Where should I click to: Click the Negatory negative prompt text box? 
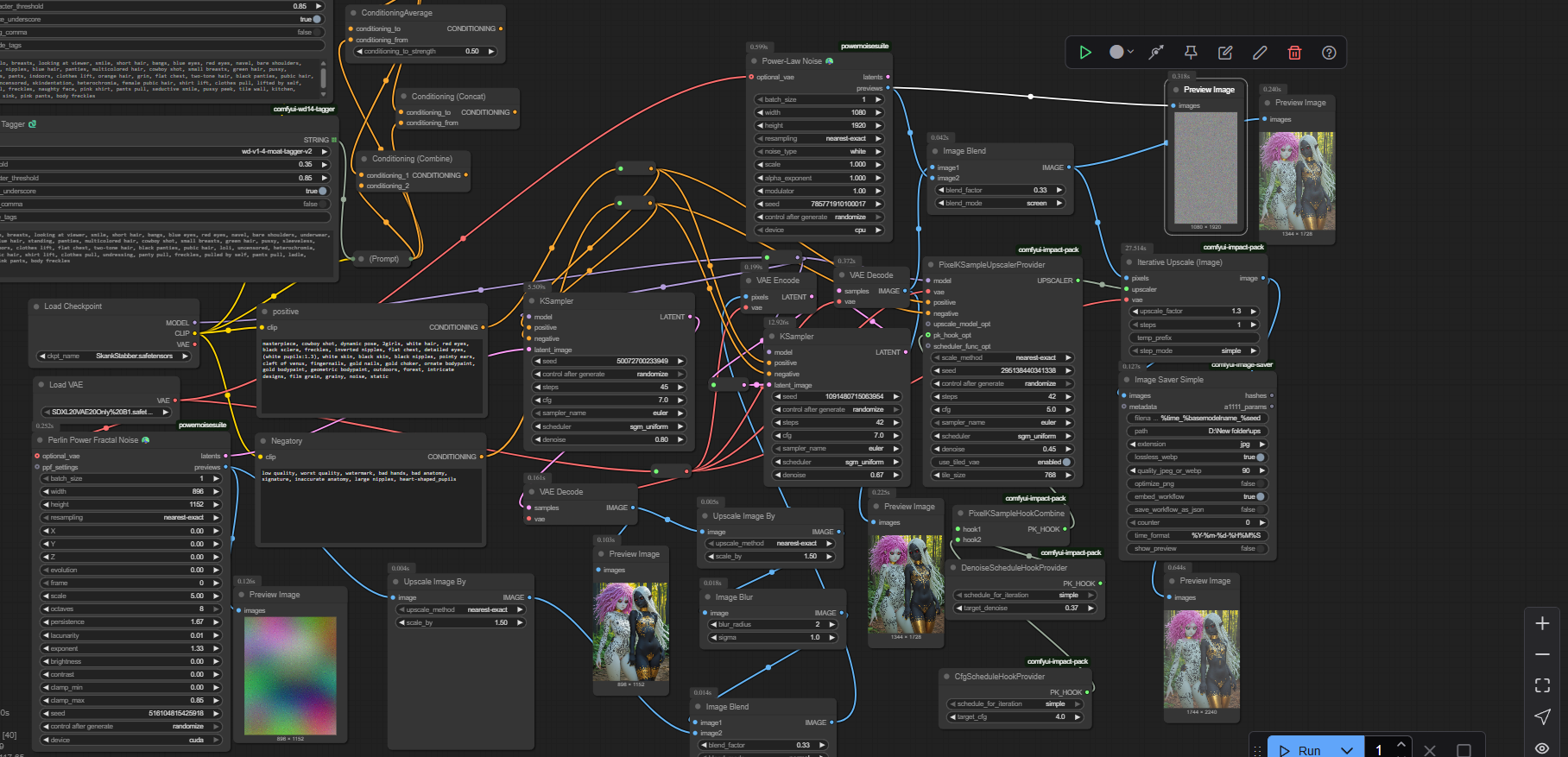[x=371, y=504]
